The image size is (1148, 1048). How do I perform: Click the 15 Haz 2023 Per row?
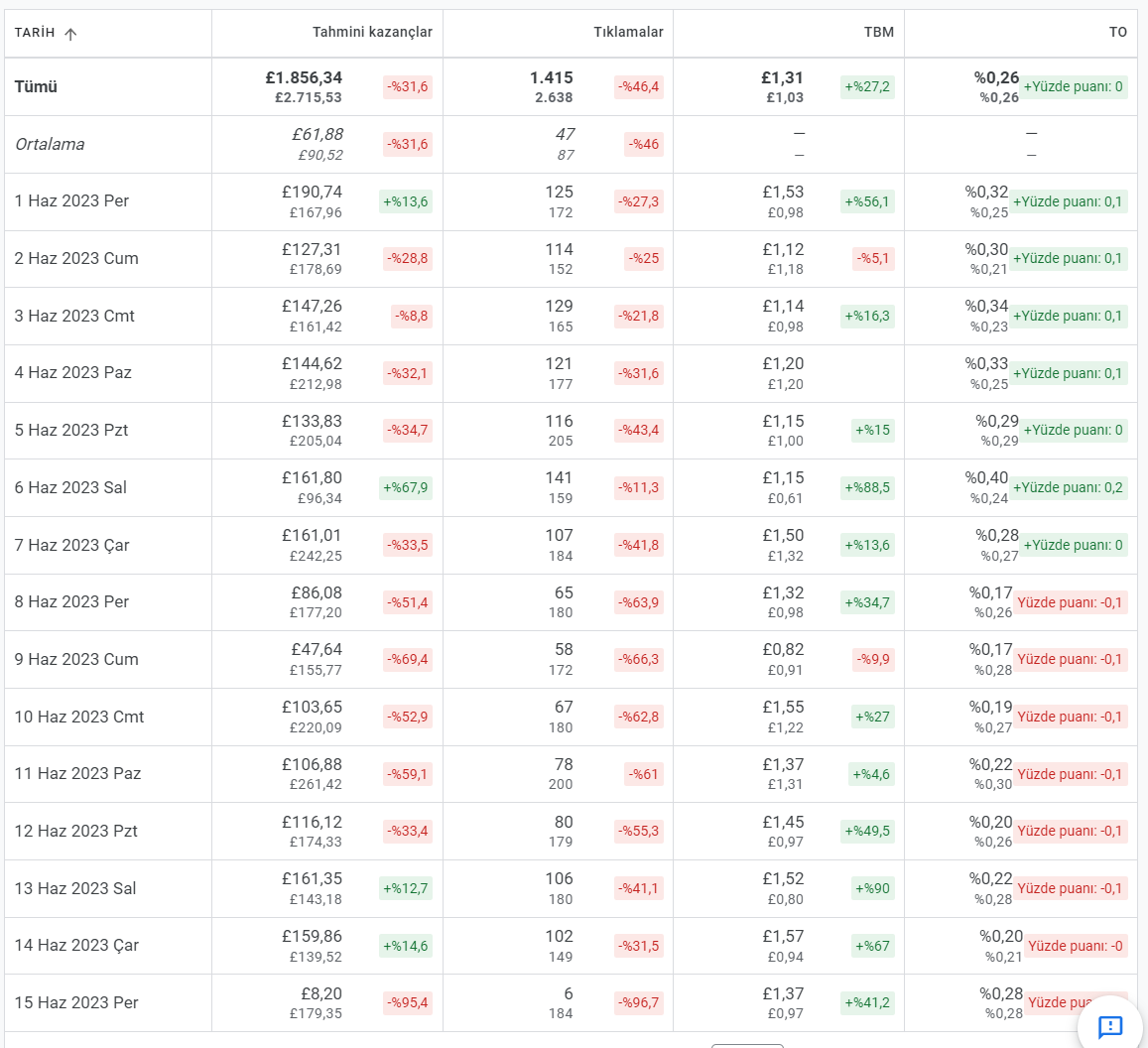pyautogui.click(x=572, y=1002)
